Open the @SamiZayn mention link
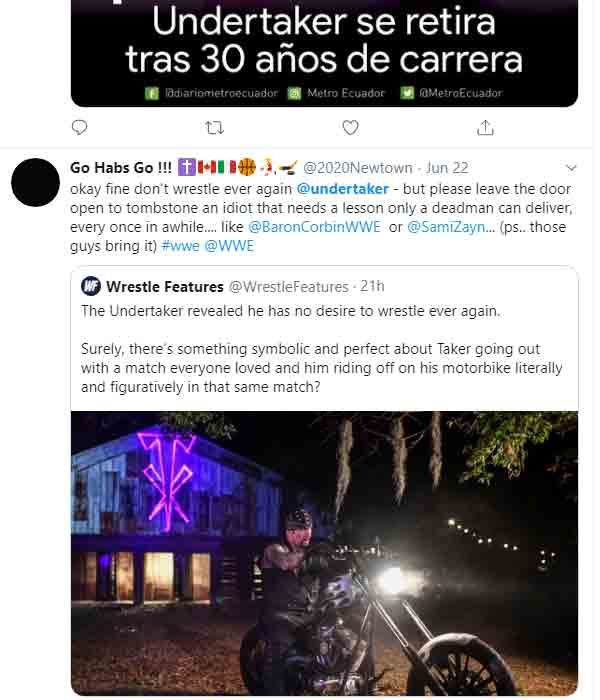Screen dimensions: 600x700 tap(451, 227)
